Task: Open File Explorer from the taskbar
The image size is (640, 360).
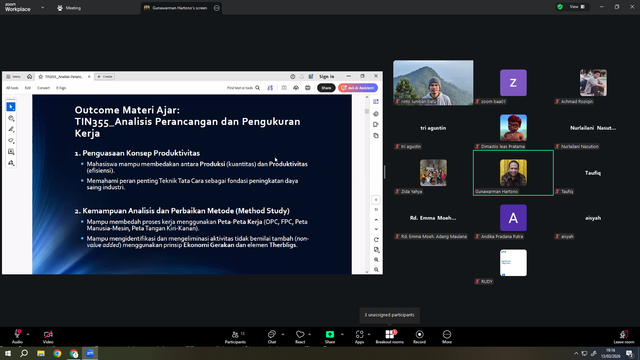Action: coord(41,353)
